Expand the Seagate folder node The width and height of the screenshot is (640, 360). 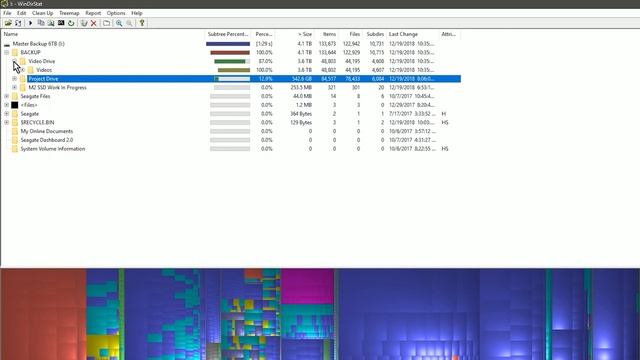(7, 114)
